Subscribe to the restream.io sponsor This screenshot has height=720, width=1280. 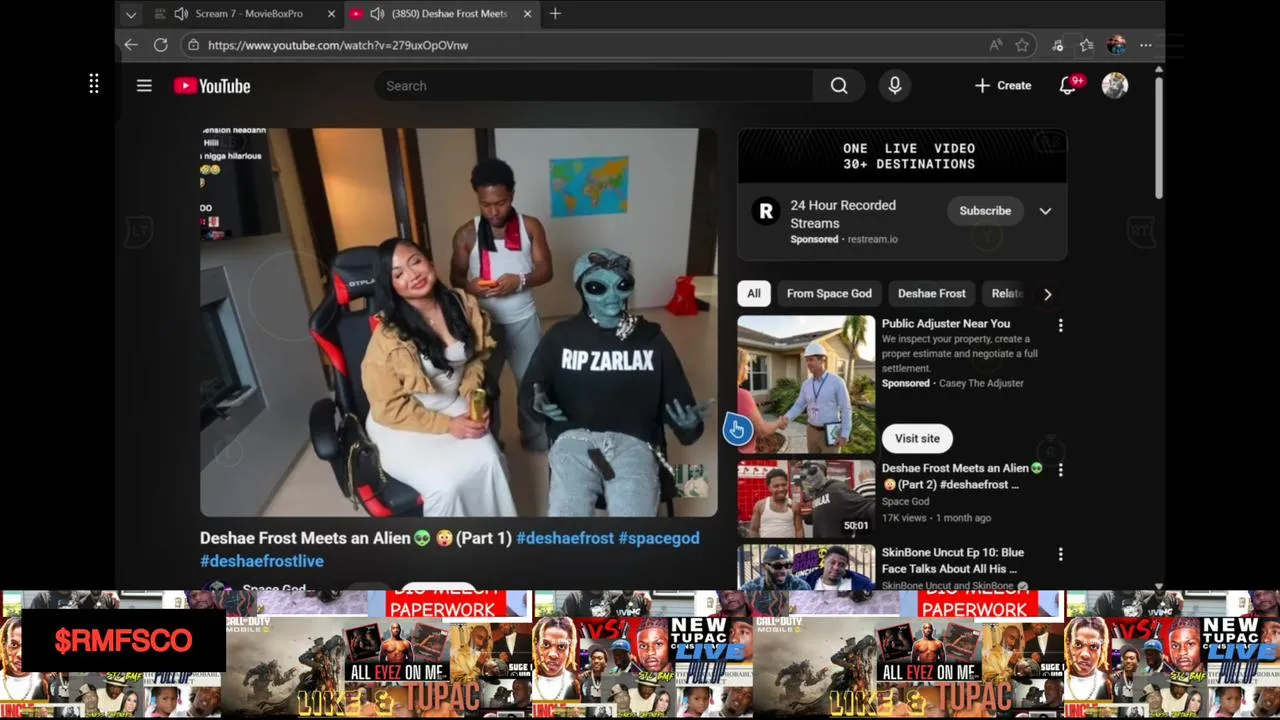click(x=985, y=211)
